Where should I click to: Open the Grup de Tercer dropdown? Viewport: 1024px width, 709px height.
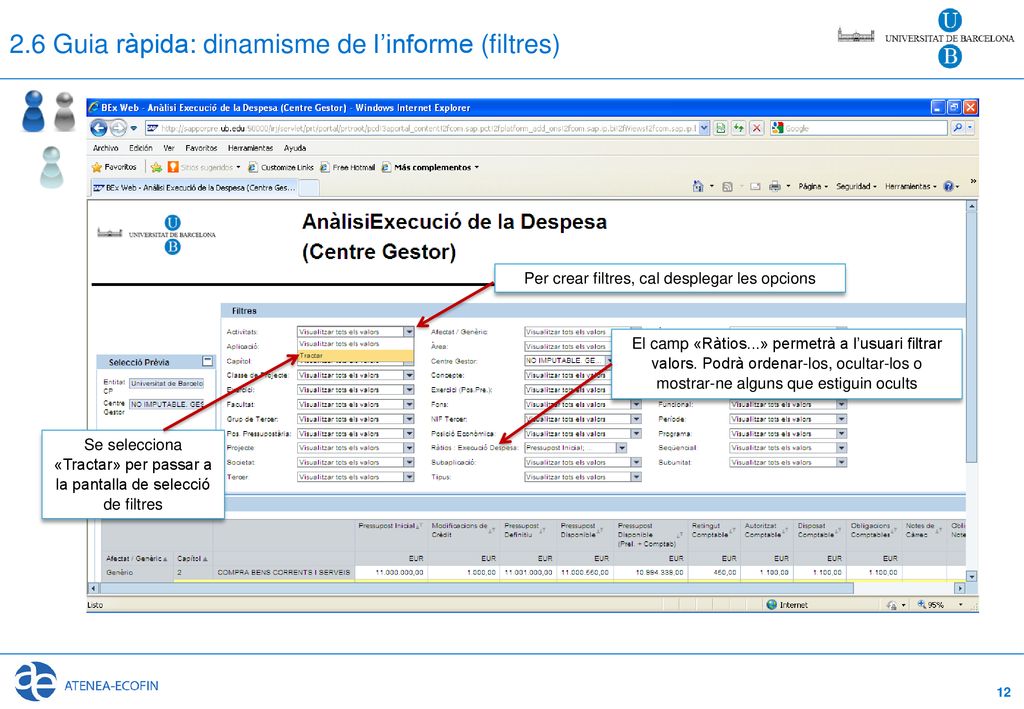coord(409,419)
